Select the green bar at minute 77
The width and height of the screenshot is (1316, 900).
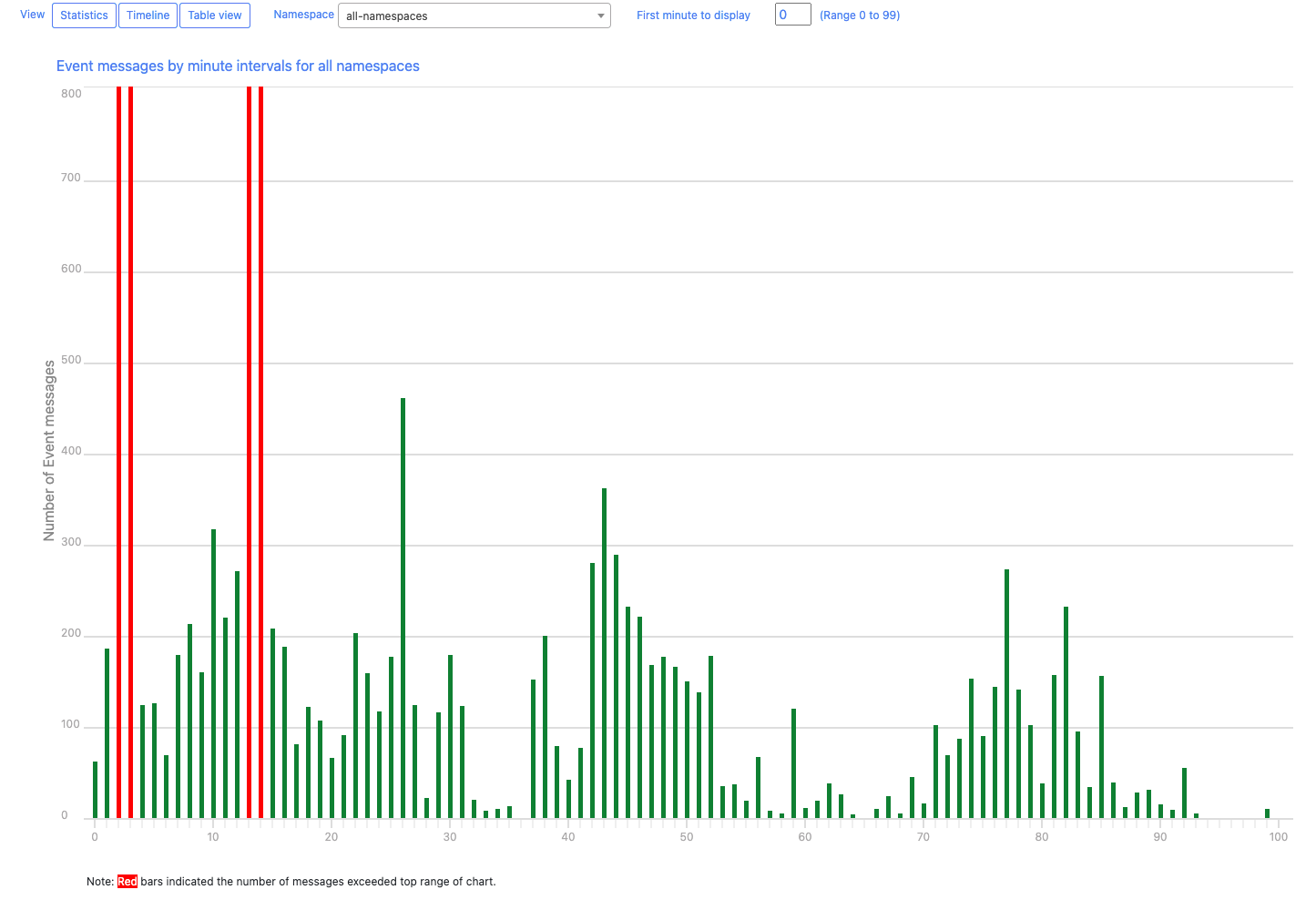coord(1006,693)
